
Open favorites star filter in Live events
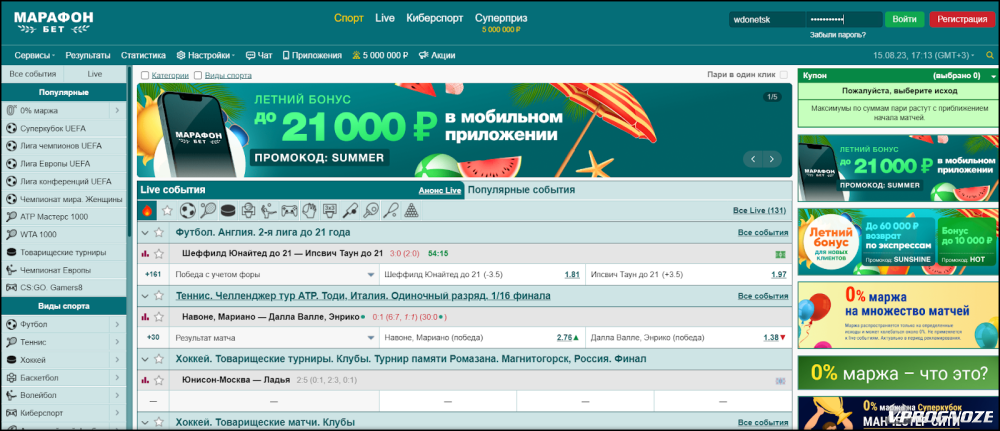167,210
